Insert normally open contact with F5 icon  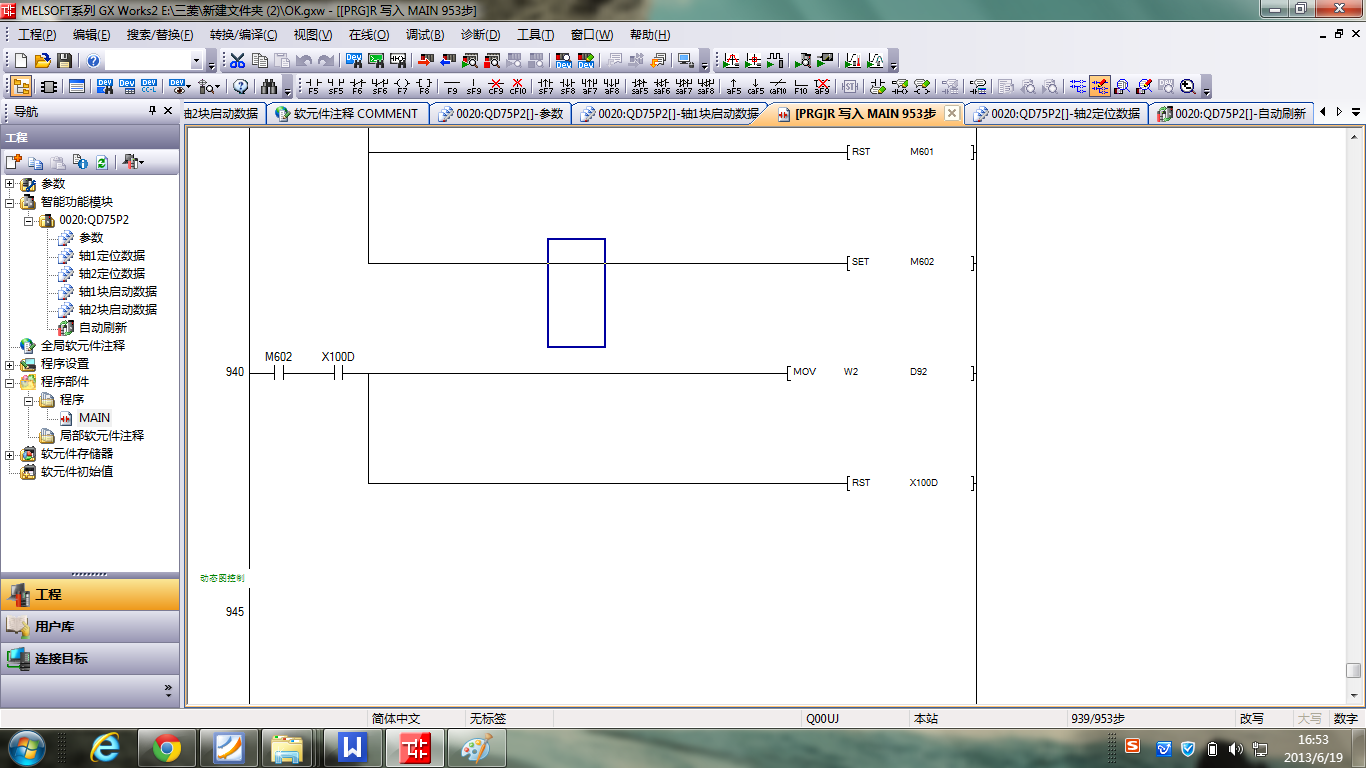pos(313,86)
